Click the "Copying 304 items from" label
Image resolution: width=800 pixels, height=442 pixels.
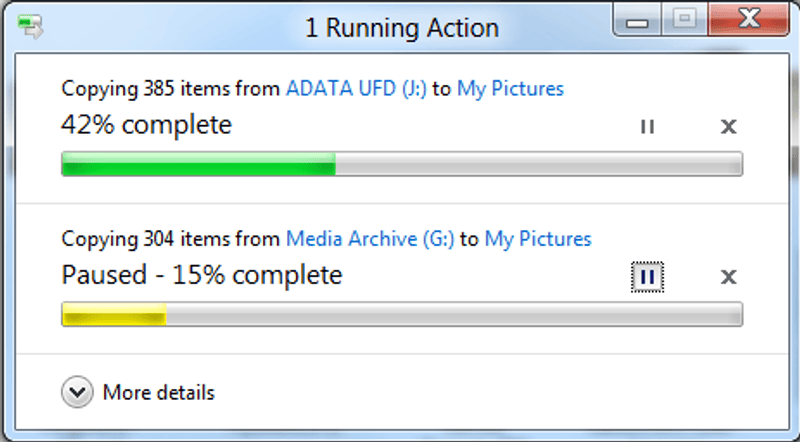click(x=171, y=239)
